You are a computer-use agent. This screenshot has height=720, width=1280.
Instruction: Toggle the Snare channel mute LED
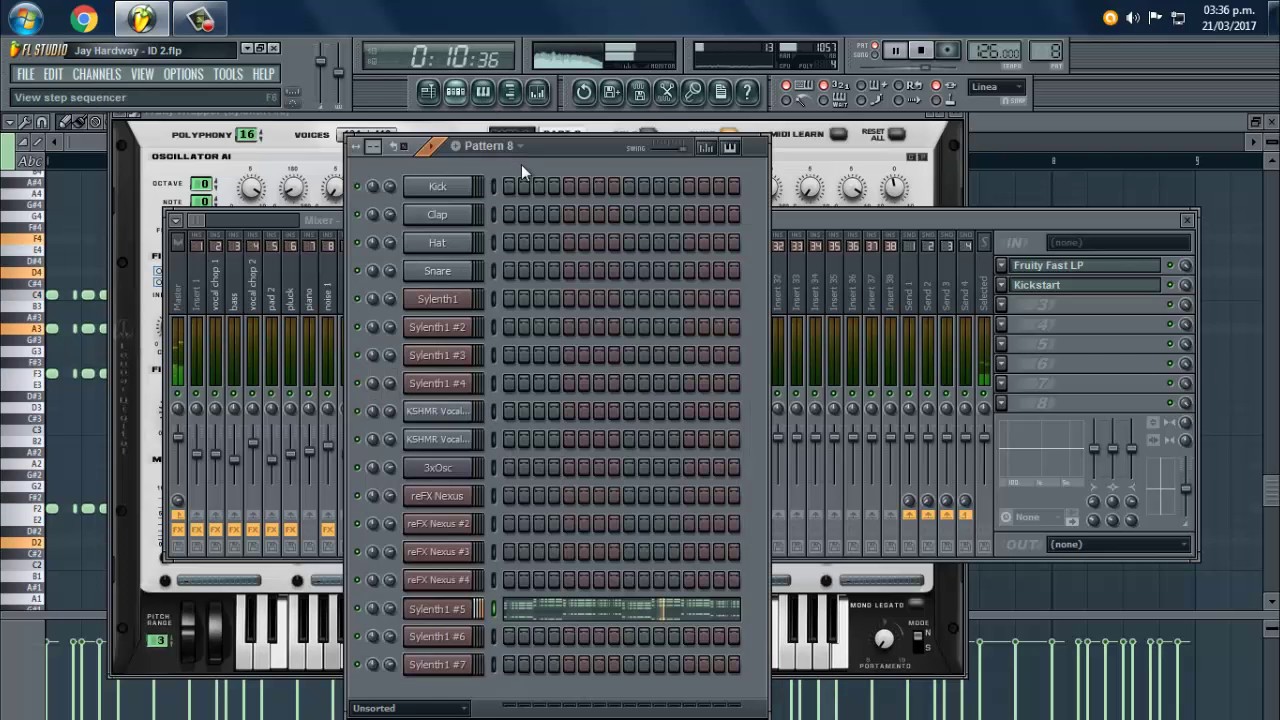pyautogui.click(x=357, y=271)
